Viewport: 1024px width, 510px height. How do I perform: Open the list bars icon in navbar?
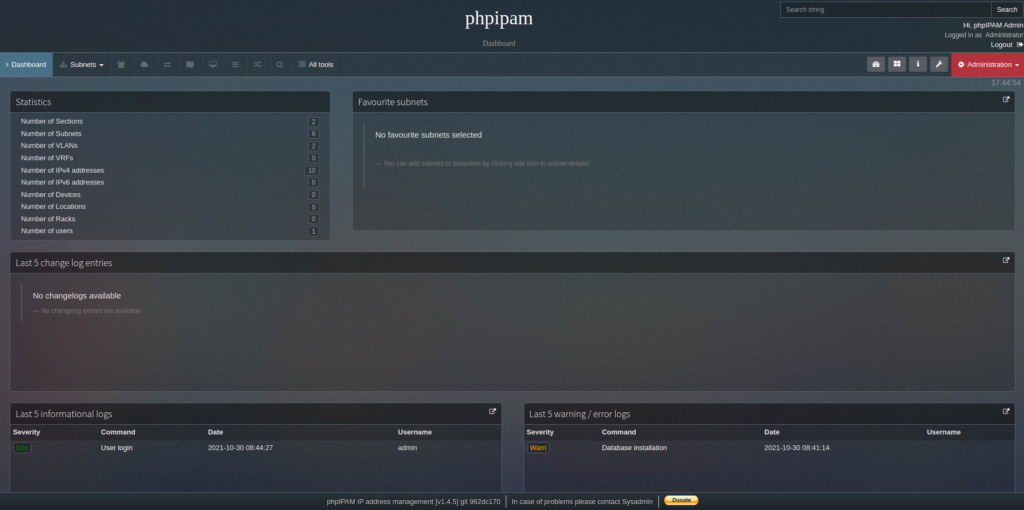235,65
